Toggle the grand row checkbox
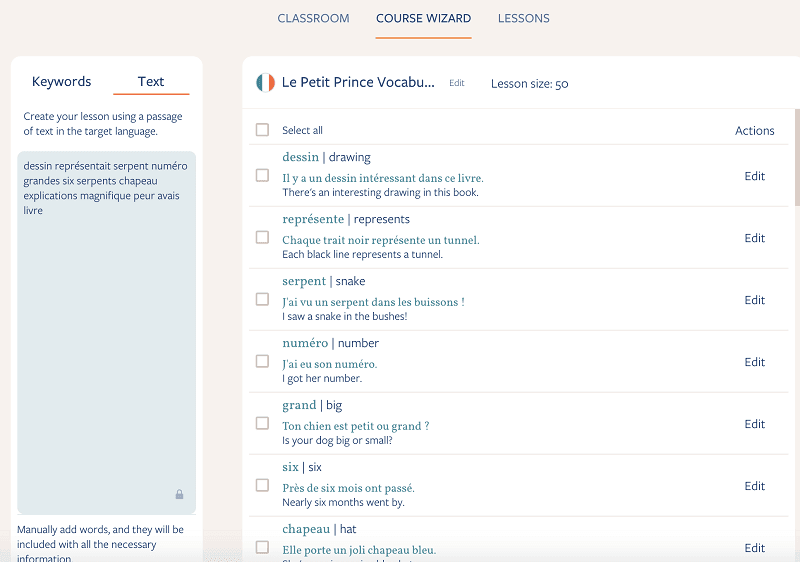This screenshot has width=800, height=562. click(x=262, y=423)
